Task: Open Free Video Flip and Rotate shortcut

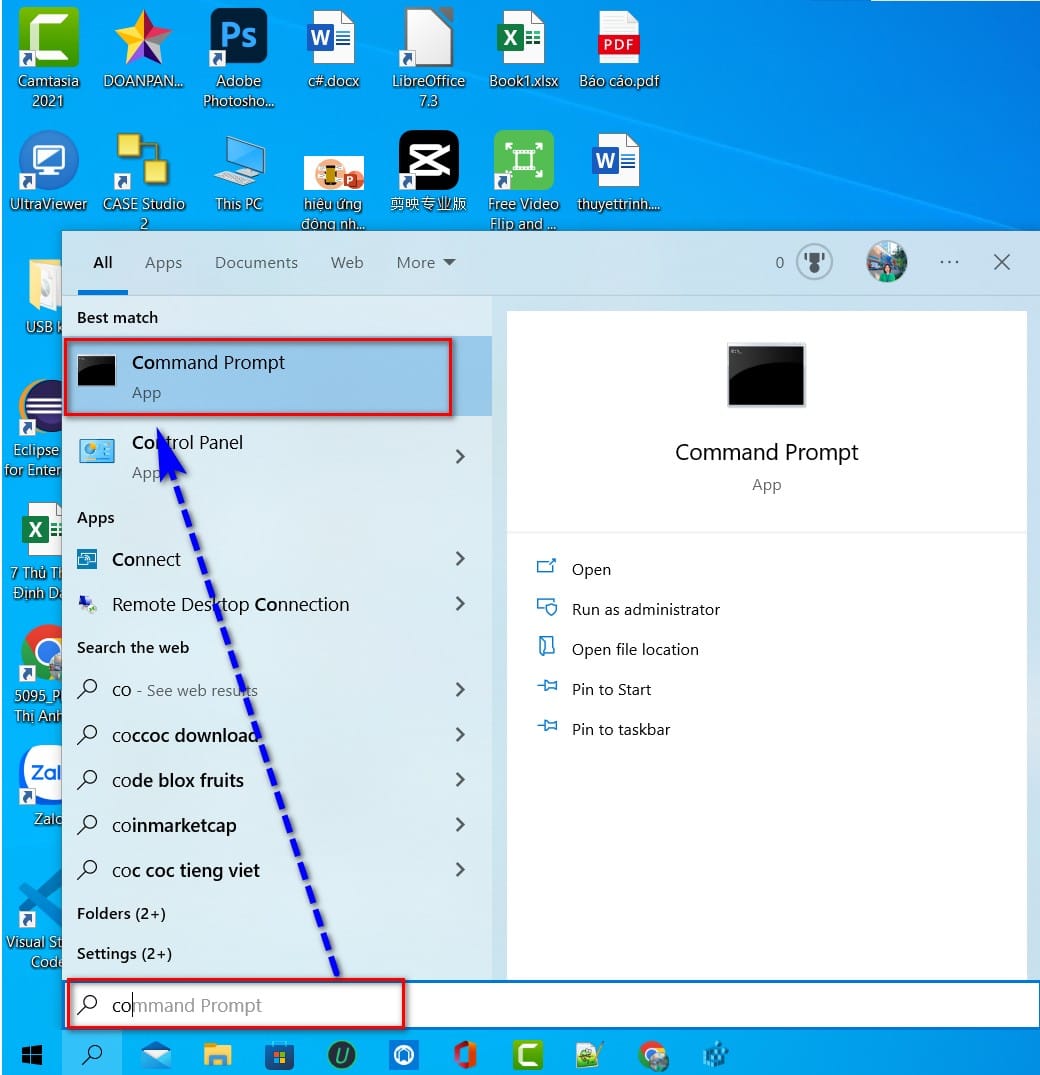Action: pyautogui.click(x=523, y=181)
